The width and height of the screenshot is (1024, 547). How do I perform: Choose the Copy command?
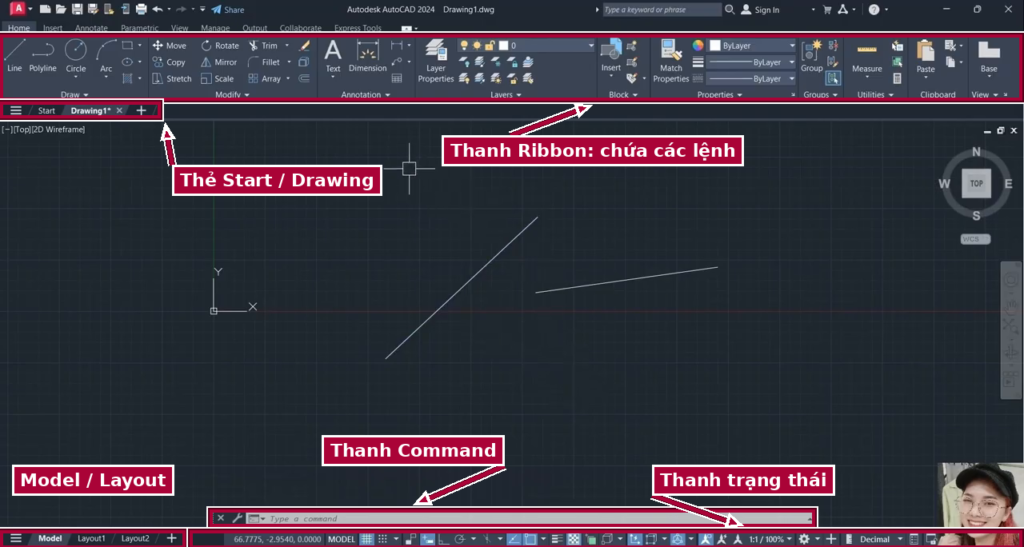click(169, 62)
